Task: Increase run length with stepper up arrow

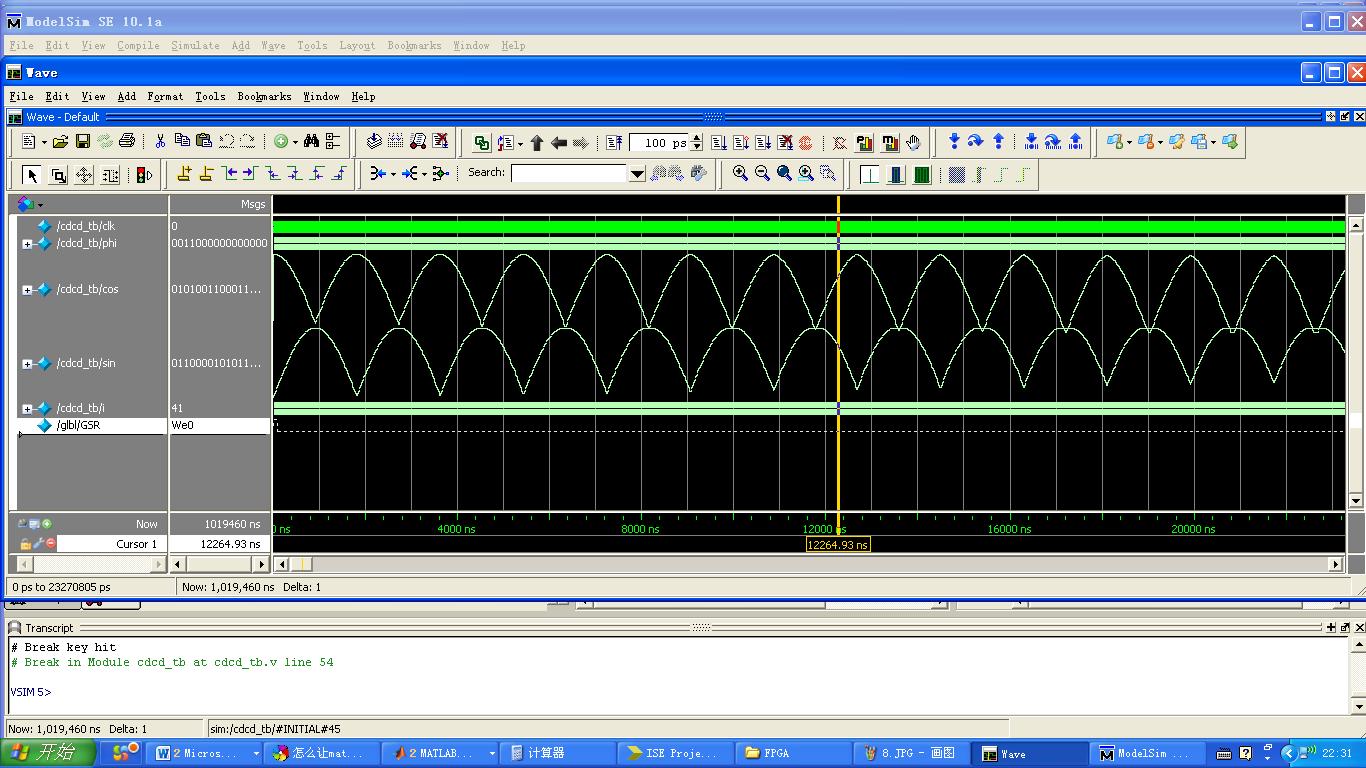Action: click(x=697, y=138)
